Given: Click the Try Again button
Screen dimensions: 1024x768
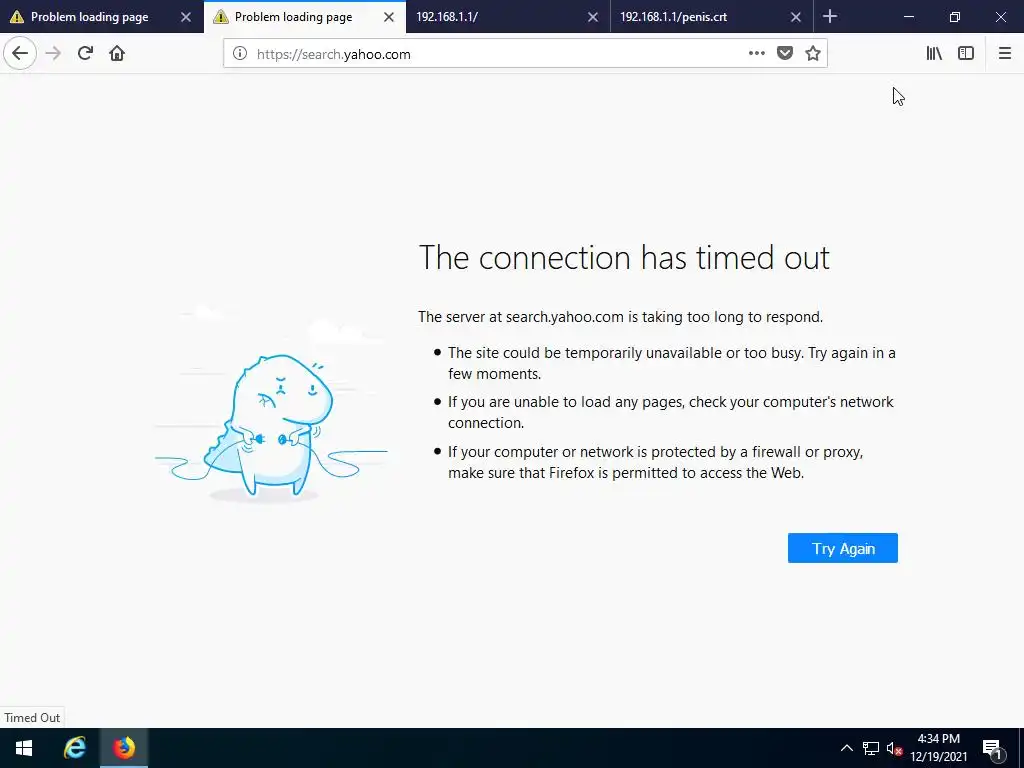Looking at the screenshot, I should coord(842,548).
